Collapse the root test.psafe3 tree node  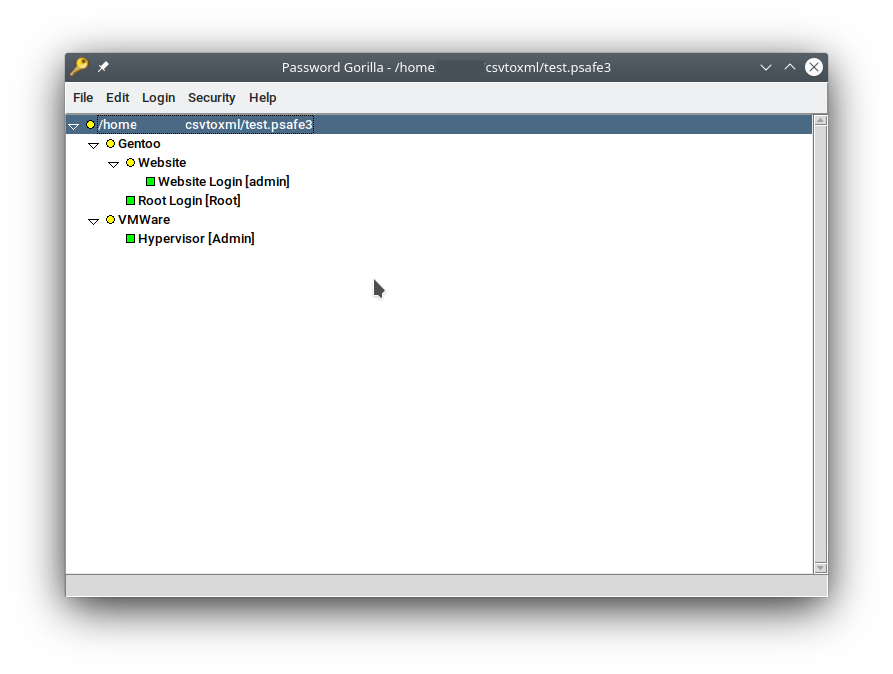pyautogui.click(x=73, y=126)
